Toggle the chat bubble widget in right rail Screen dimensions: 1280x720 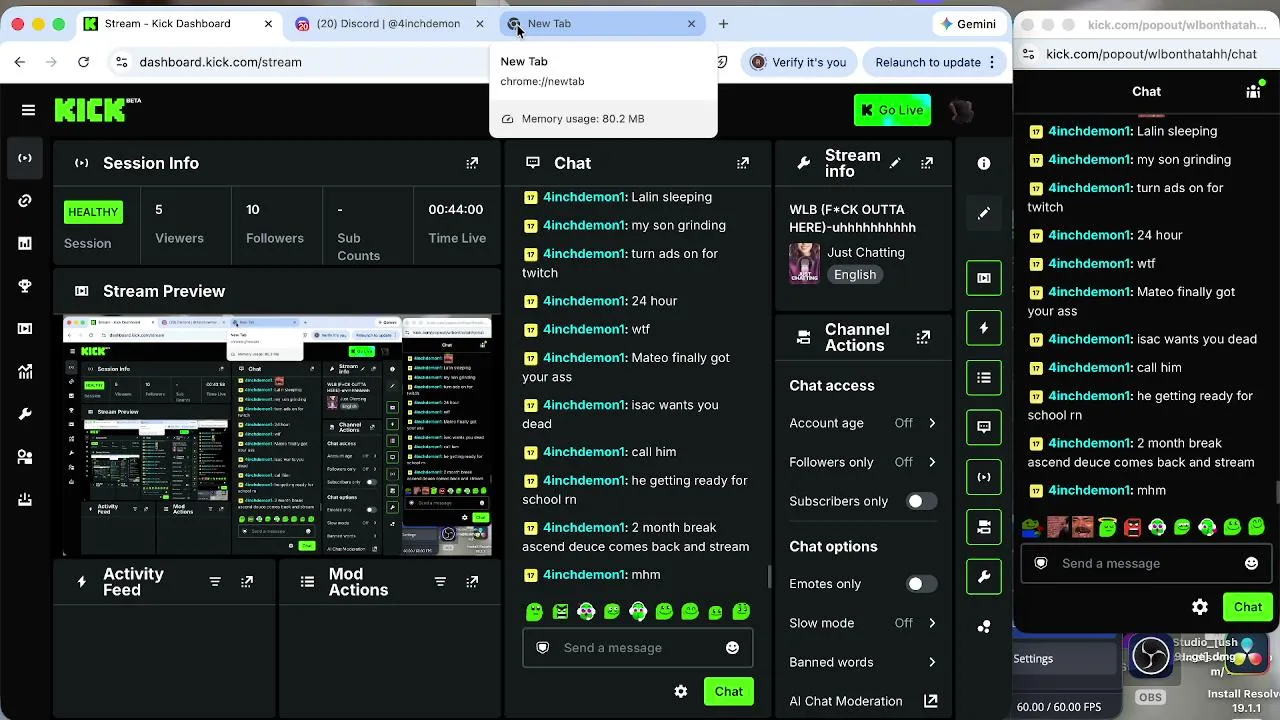[x=984, y=427]
